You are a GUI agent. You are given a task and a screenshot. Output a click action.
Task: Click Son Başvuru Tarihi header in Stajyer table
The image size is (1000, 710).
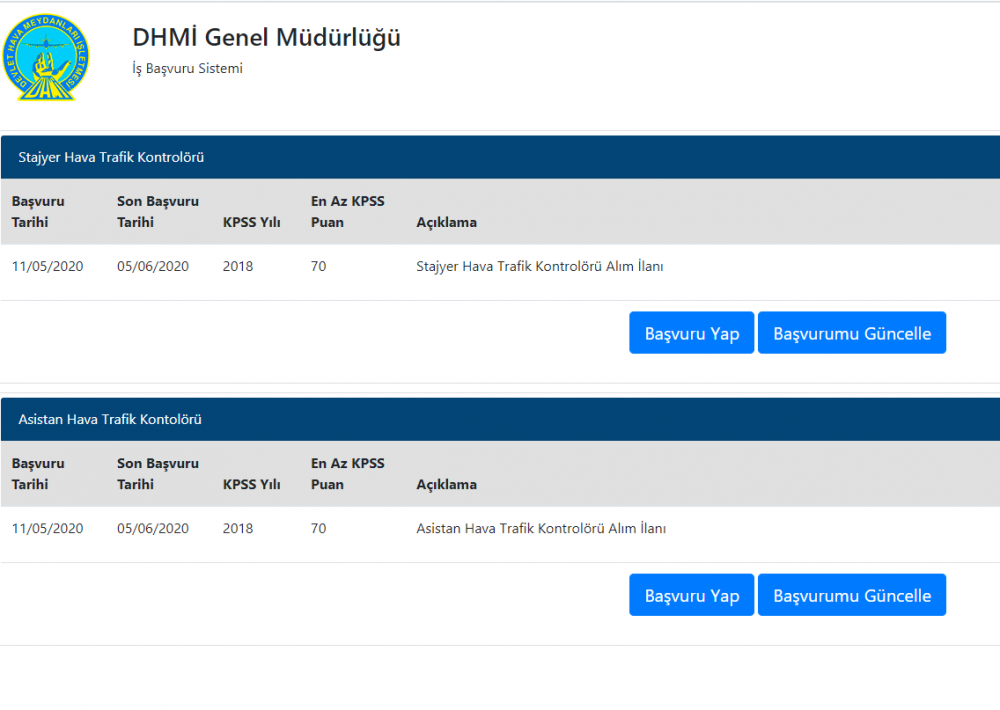[158, 212]
